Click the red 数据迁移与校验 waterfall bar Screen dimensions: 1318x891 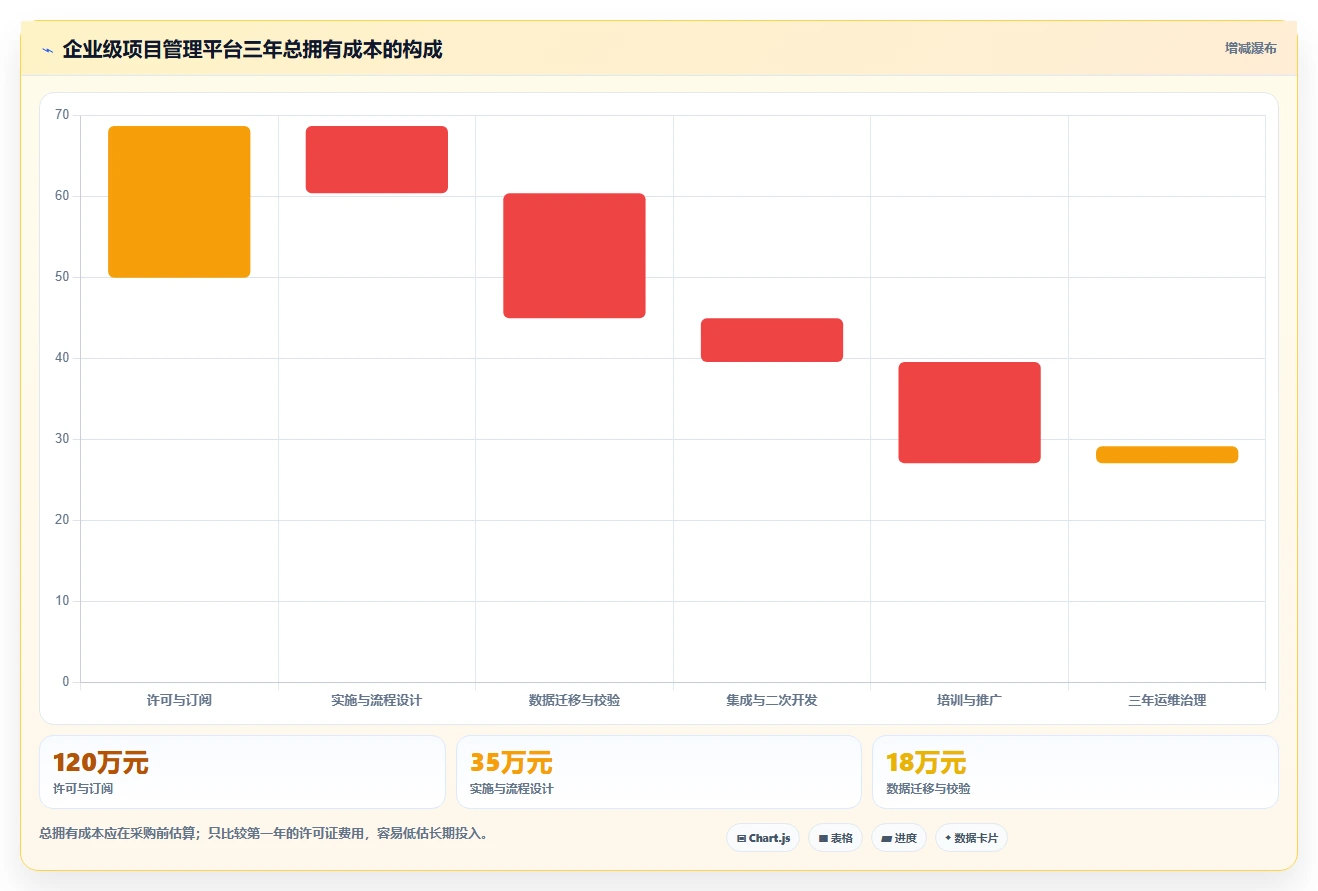pyautogui.click(x=574, y=256)
